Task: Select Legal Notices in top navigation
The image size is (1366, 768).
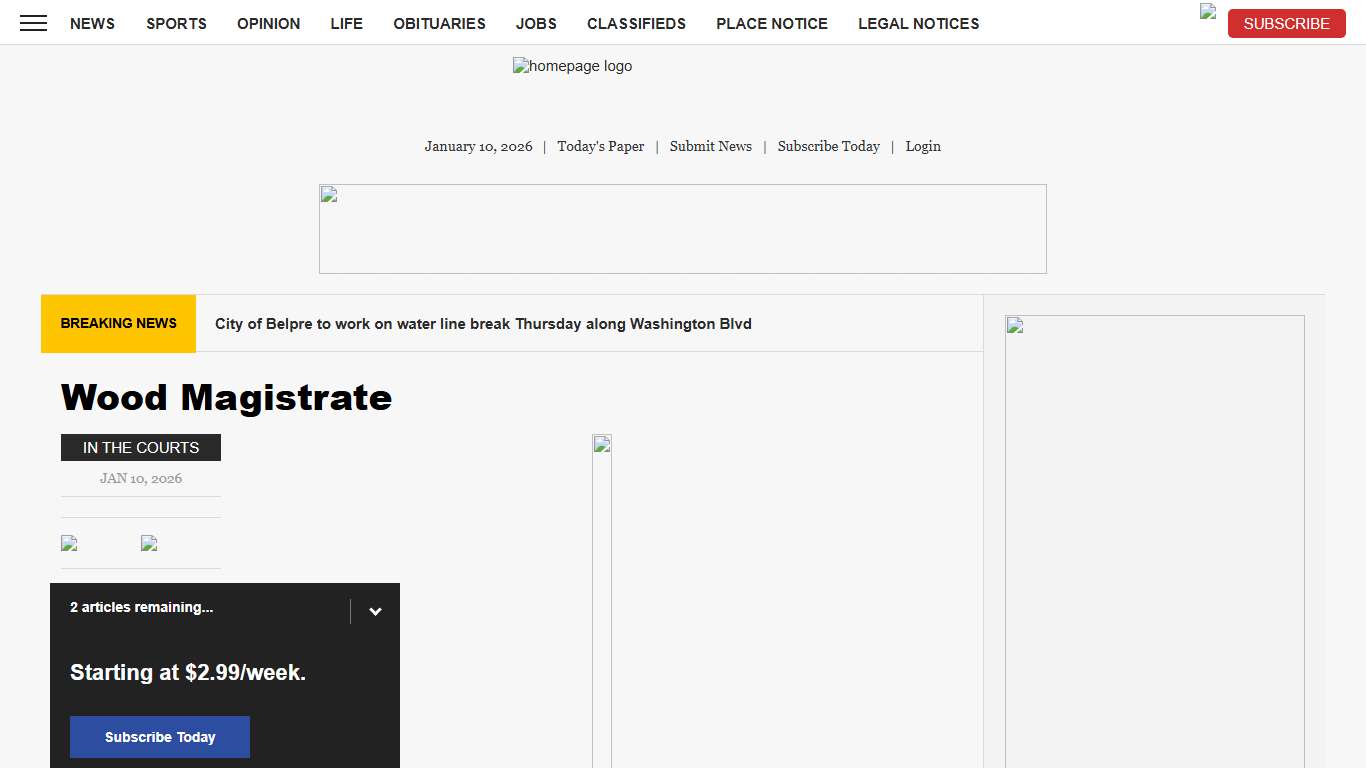Action: (918, 23)
